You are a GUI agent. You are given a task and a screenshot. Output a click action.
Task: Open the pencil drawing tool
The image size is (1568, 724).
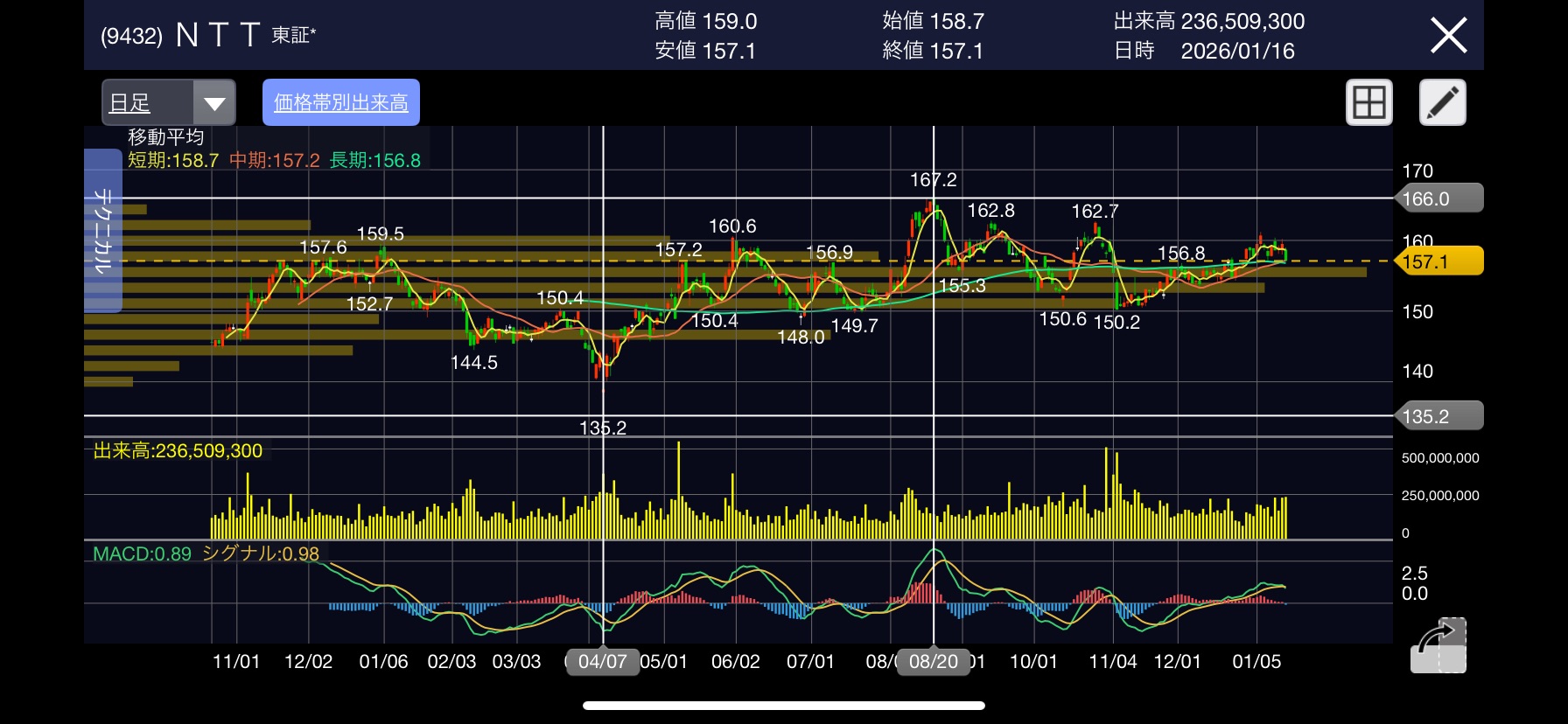[1442, 102]
